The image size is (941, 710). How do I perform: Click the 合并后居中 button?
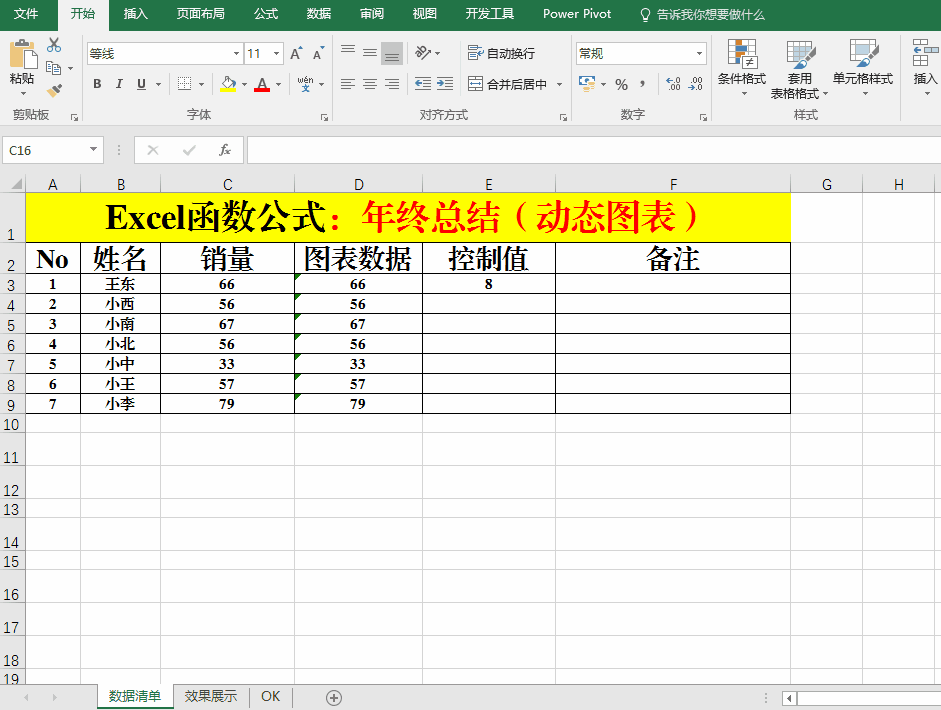pos(508,84)
